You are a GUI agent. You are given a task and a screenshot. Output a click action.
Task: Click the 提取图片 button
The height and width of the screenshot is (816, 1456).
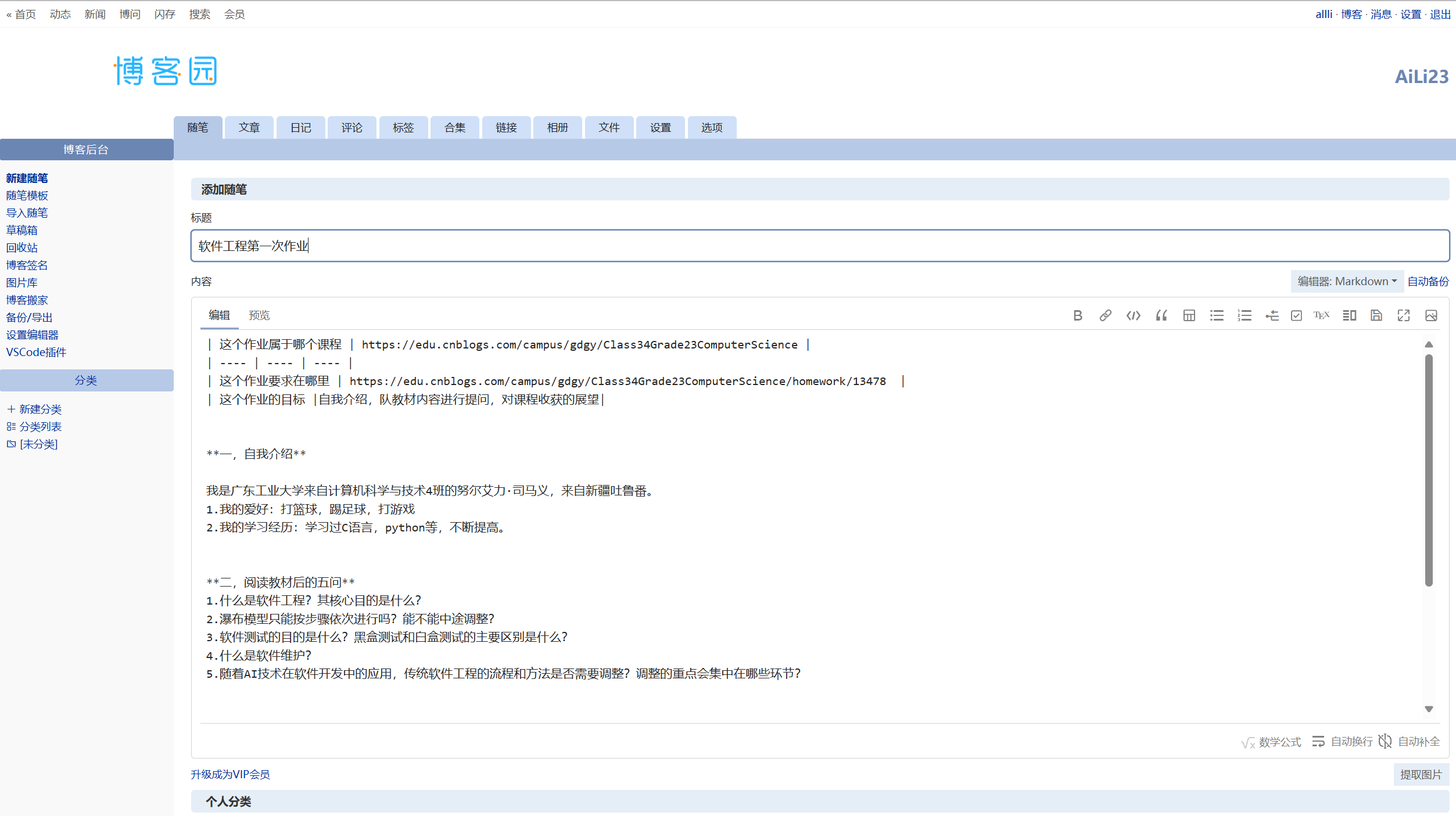[x=1421, y=774]
